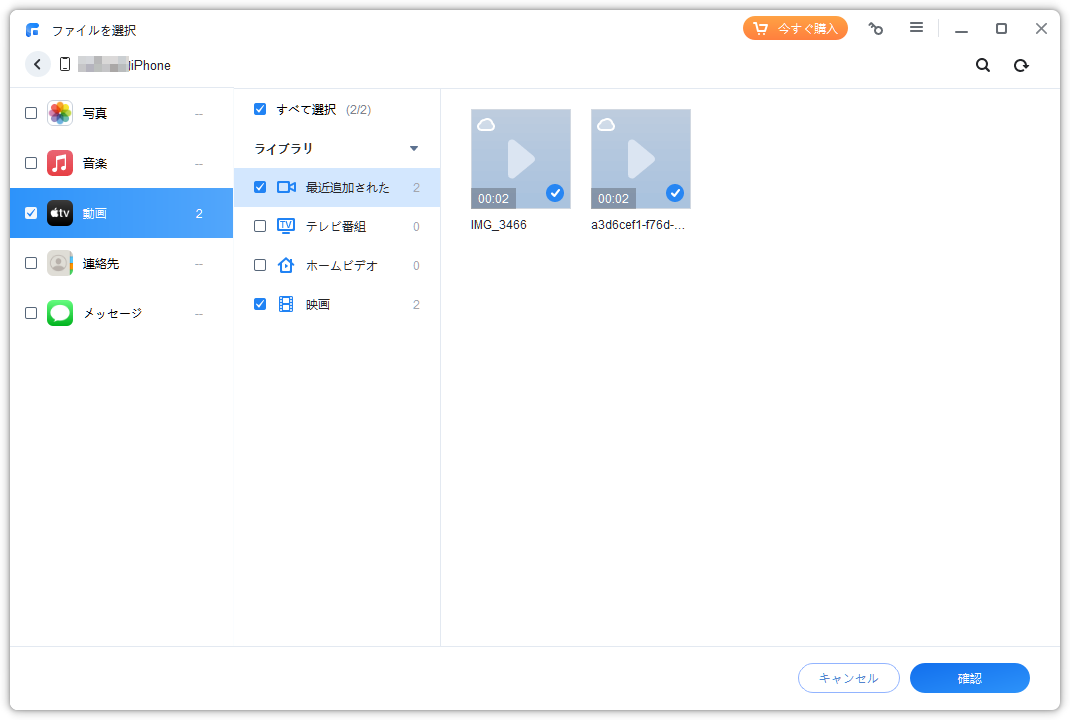Click the 今すぐ購入 purchase button
Viewport: 1070px width, 720px height.
[795, 28]
